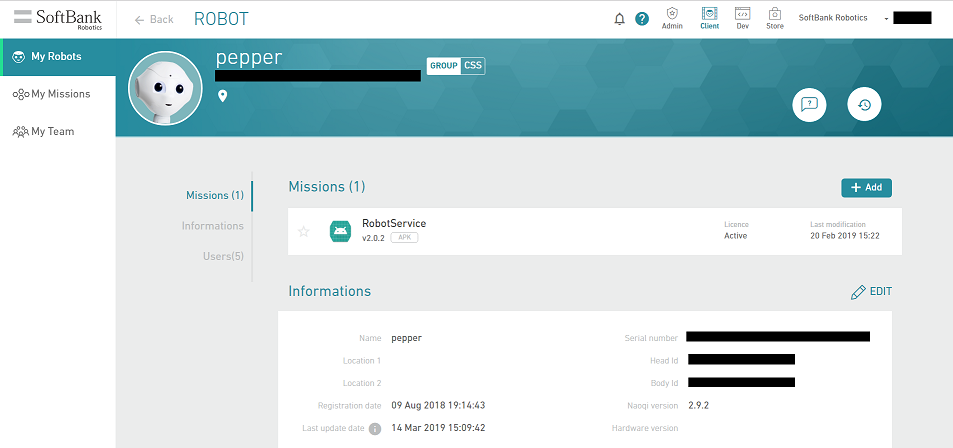
Task: Open the Store icon
Action: pyautogui.click(x=775, y=18)
